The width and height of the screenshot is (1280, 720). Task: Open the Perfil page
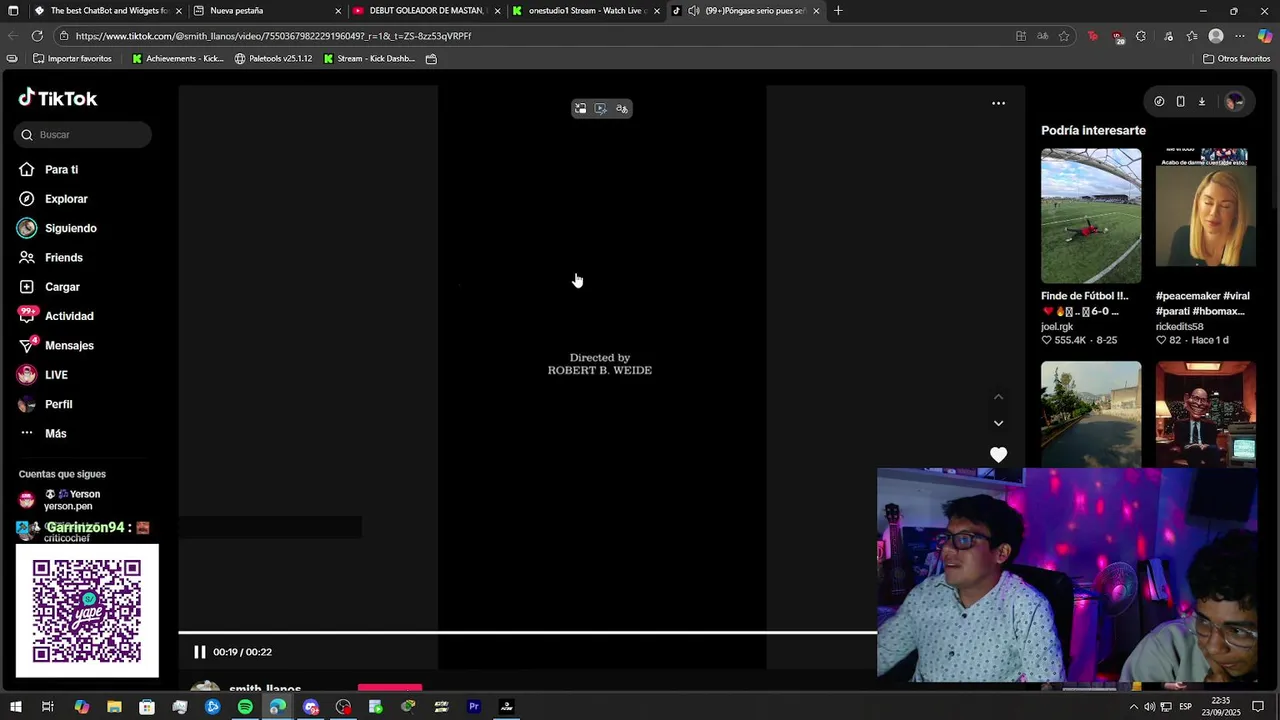(46, 404)
